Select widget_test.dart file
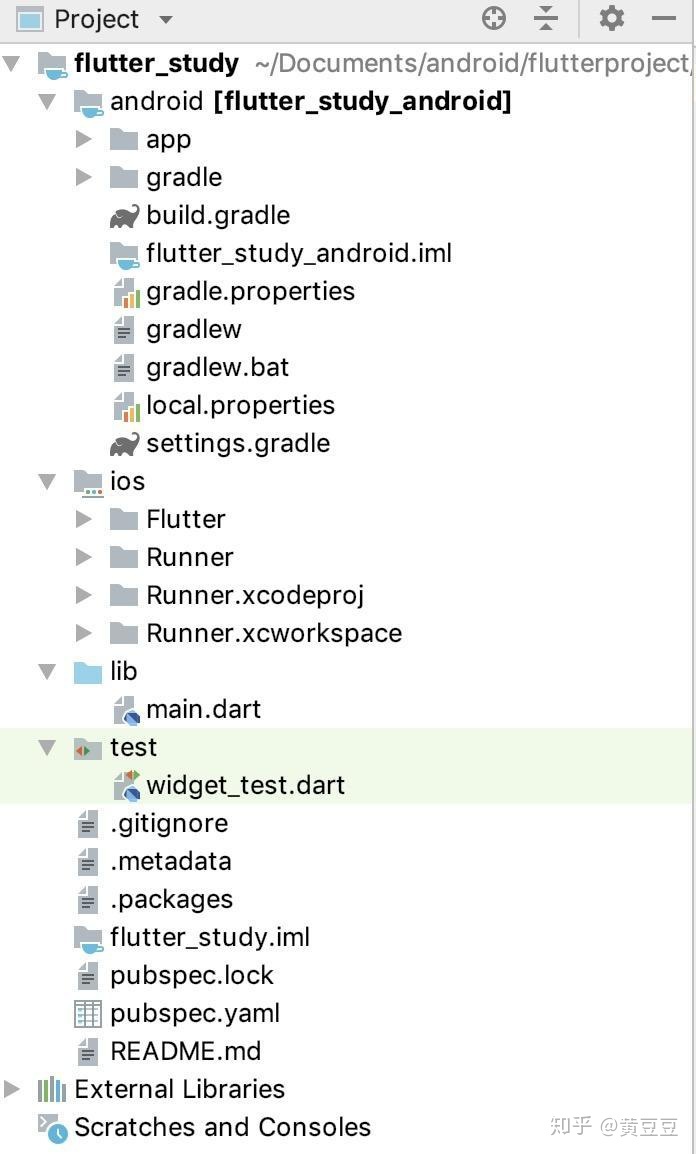 [x=245, y=786]
